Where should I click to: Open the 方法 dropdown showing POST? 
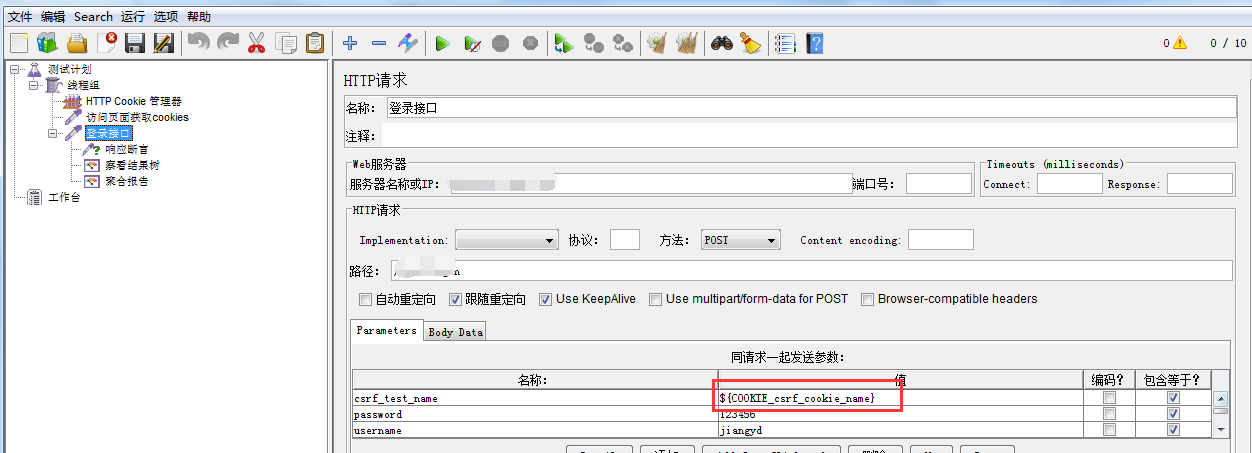coord(740,240)
